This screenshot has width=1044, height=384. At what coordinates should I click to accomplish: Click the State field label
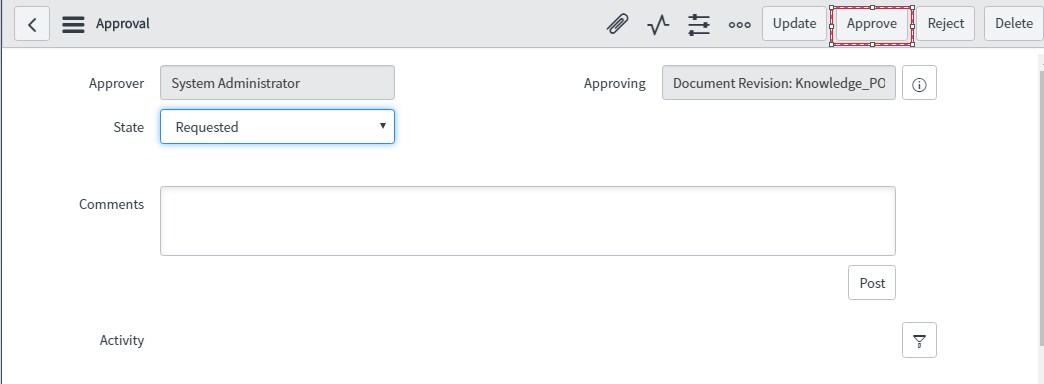129,127
